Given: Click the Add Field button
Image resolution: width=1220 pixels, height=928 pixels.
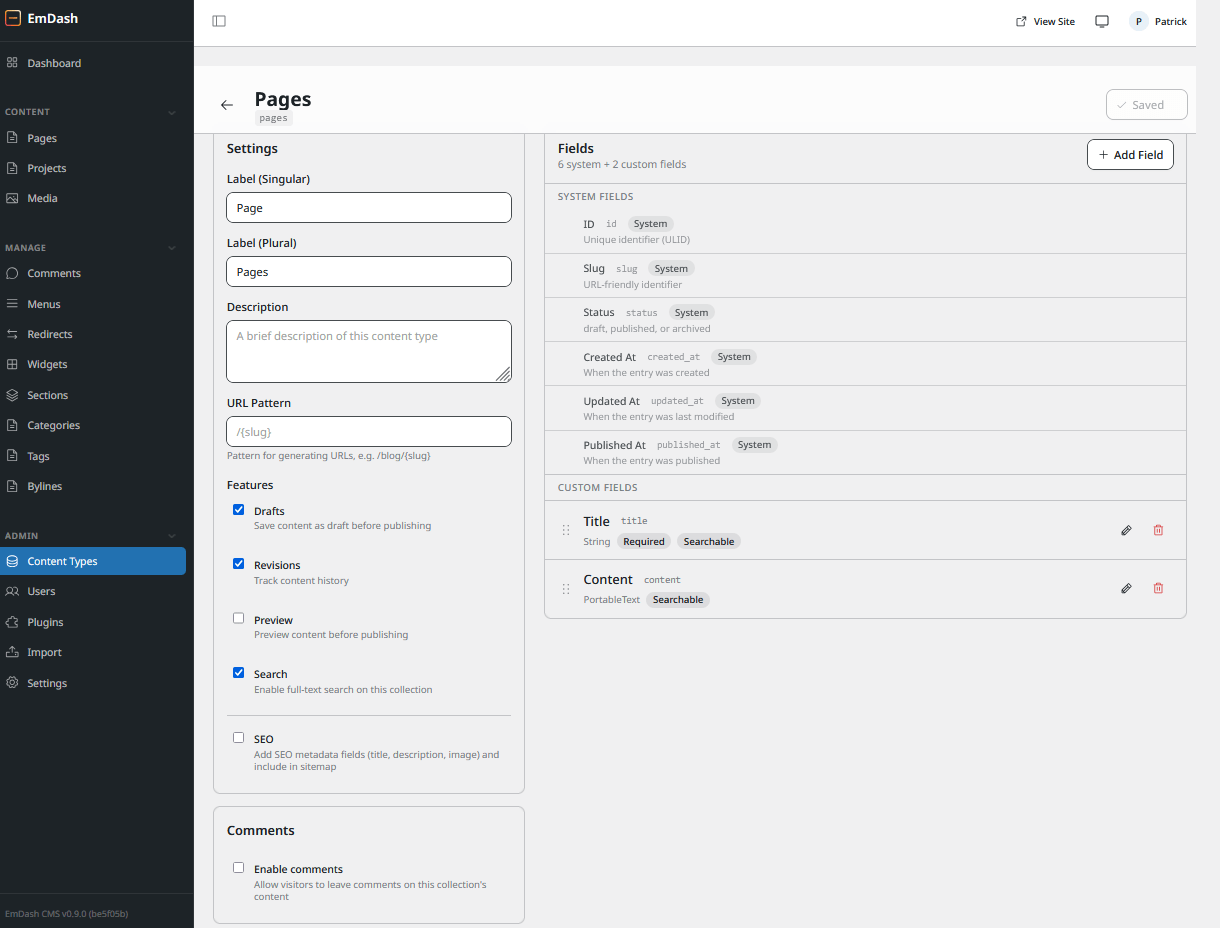Looking at the screenshot, I should [1130, 155].
